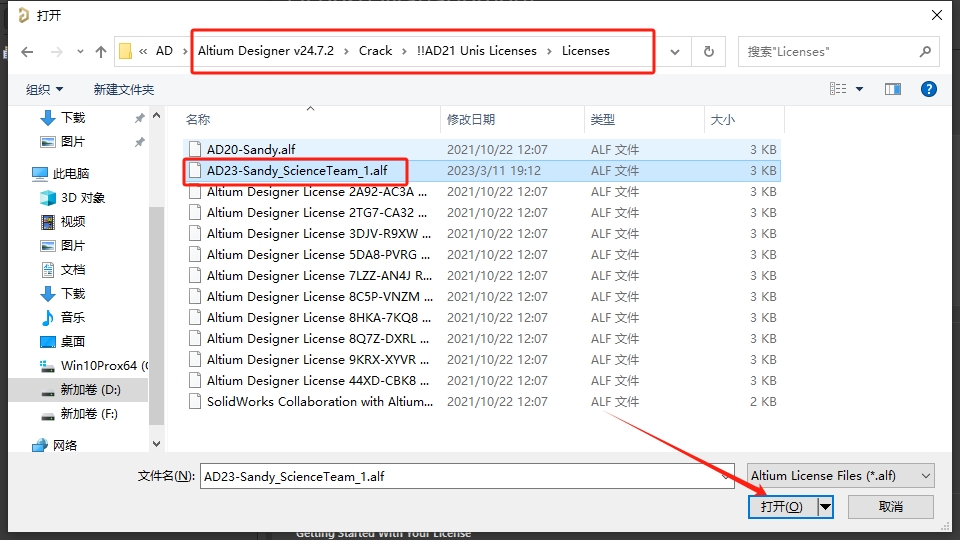Select Altium Designer License 8HKA-7KQ8 file

coord(481,318)
